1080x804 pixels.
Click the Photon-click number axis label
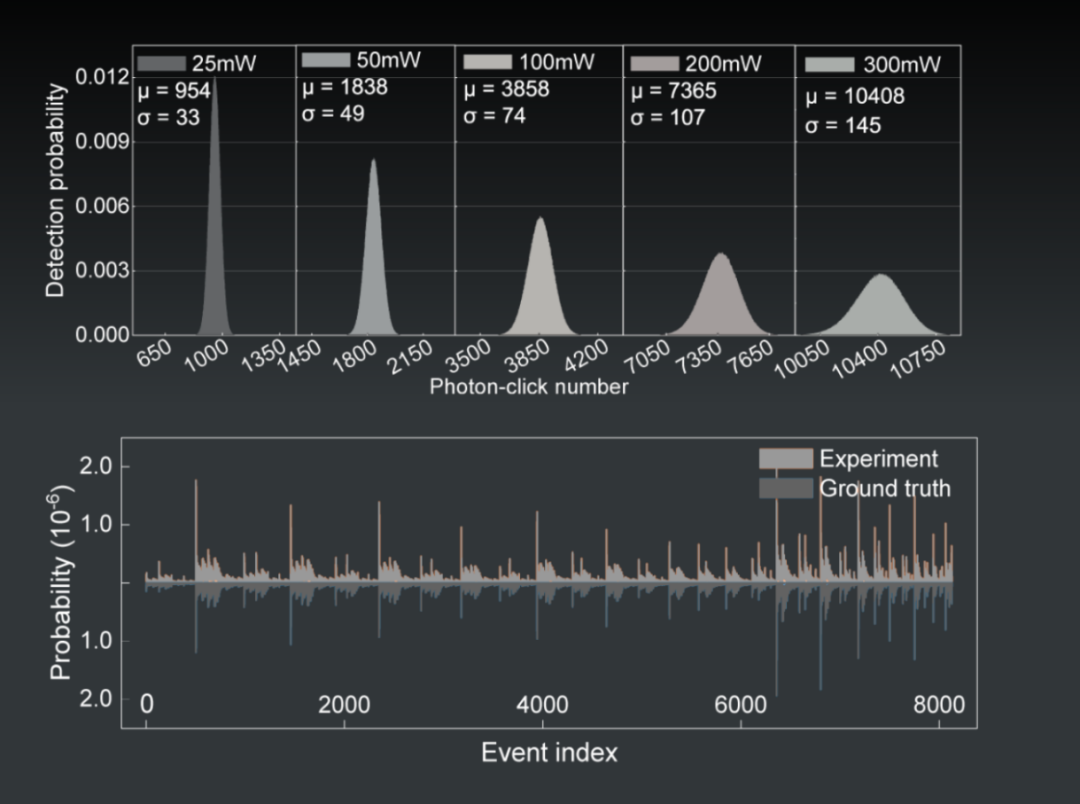pyautogui.click(x=529, y=386)
